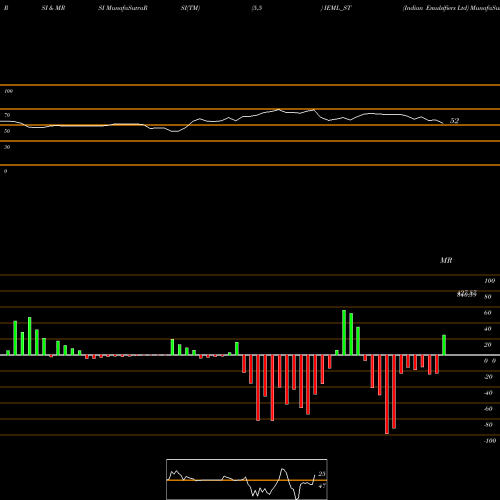Click the 60 label on MR axis

coord(488,313)
